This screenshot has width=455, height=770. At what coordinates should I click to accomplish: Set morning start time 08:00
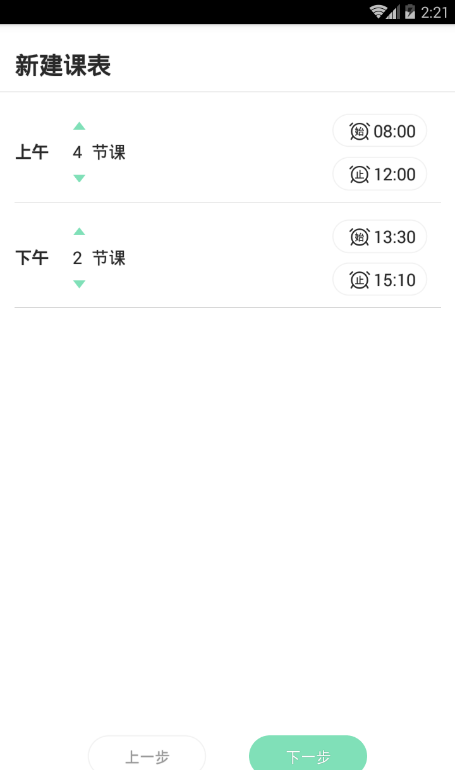pyautogui.click(x=379, y=131)
